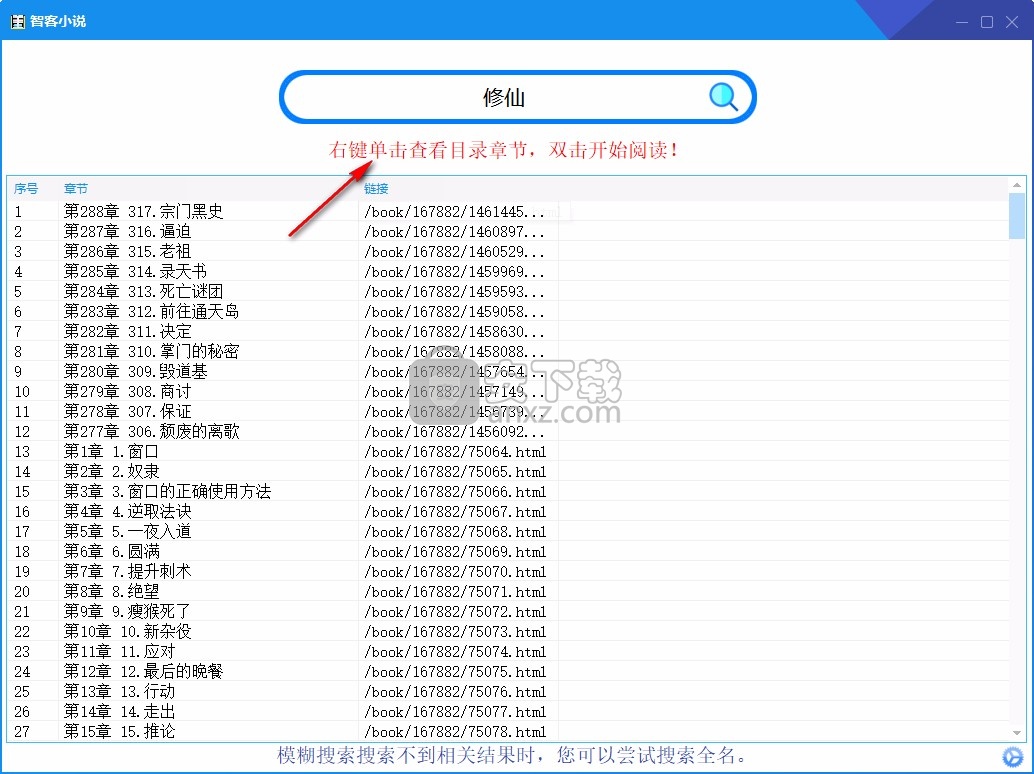Select chapter 第285章 314.录天书
Screen dimensions: 1034x774
(135, 271)
